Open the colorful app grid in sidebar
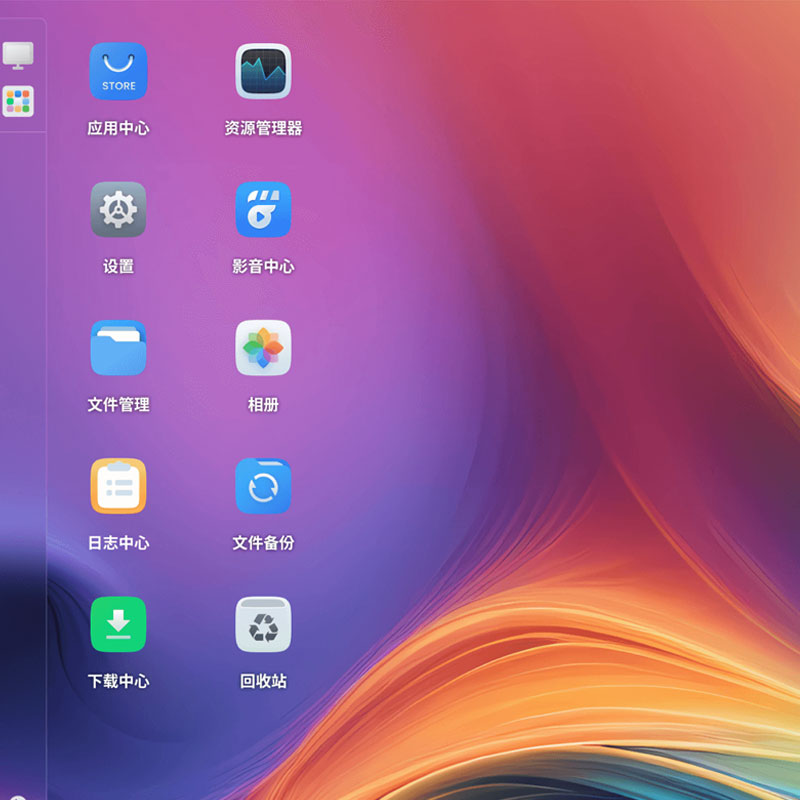Screen dimensions: 800x800 tap(18, 101)
